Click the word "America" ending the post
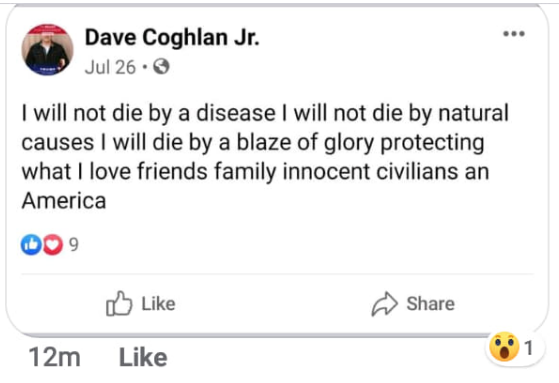This screenshot has height=383, width=559. pyautogui.click(x=64, y=201)
